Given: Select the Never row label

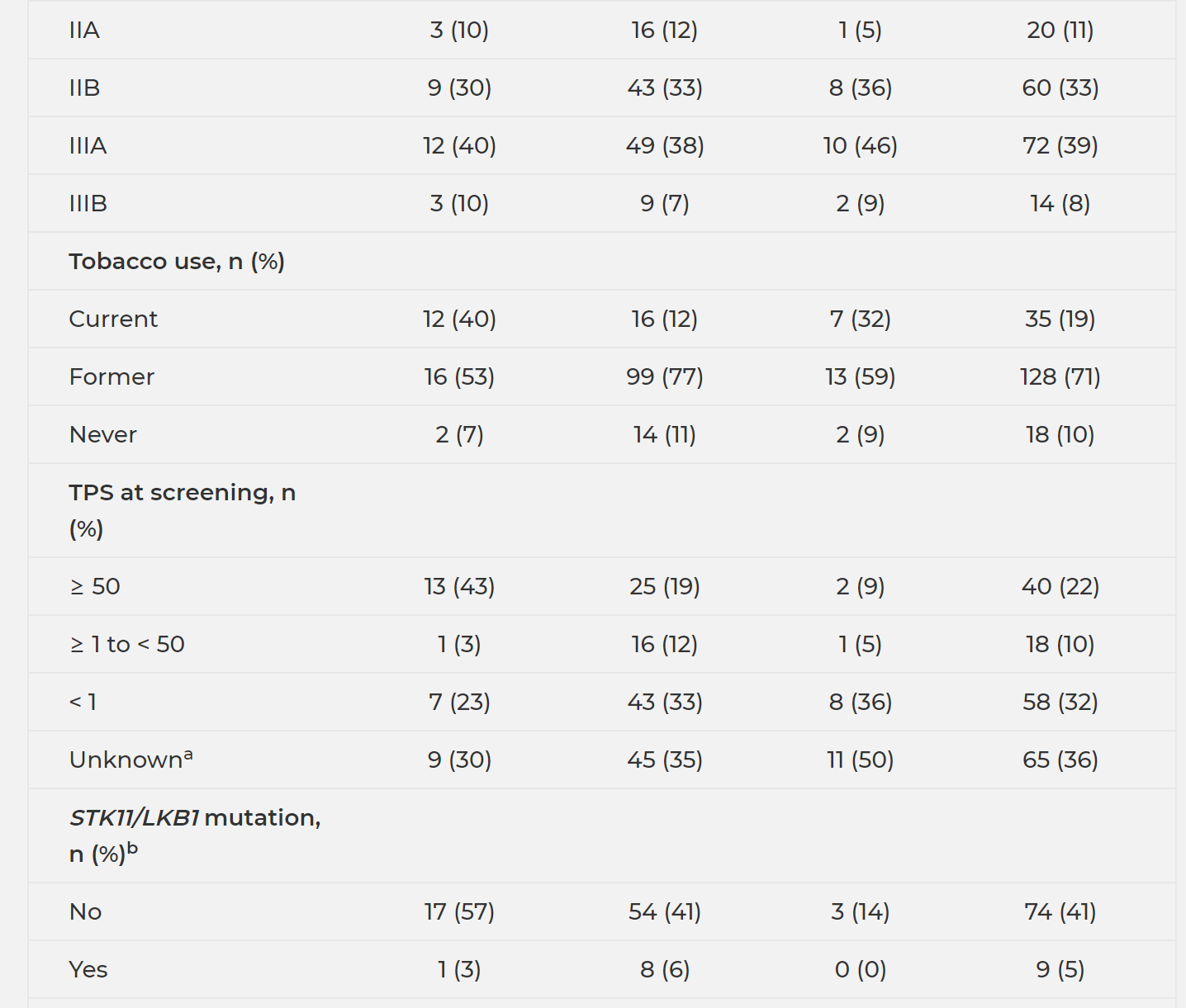Looking at the screenshot, I should pos(102,435).
